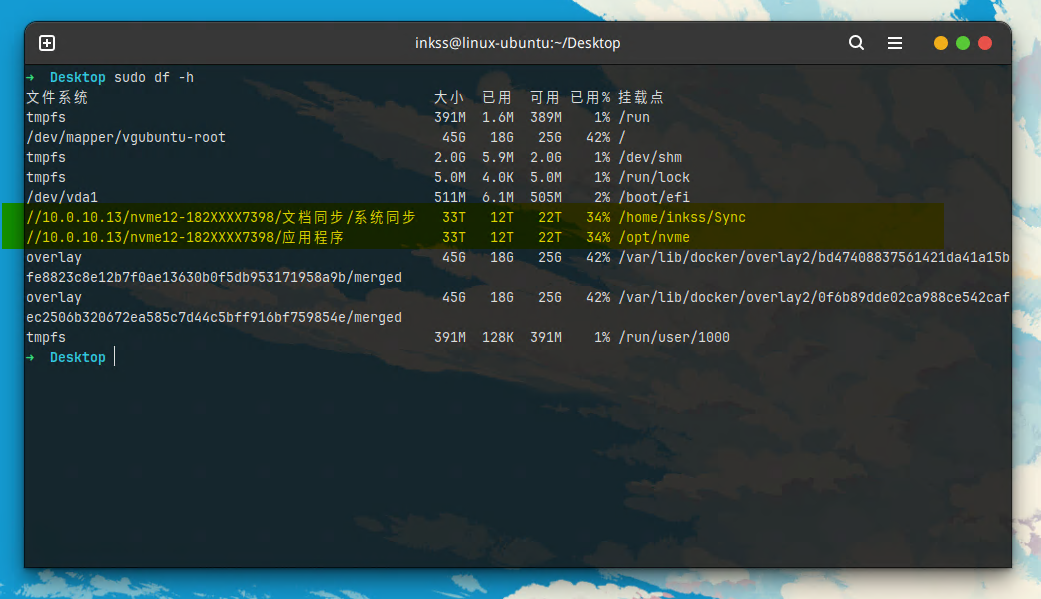Click size value '511M'
The width and height of the screenshot is (1041, 599).
(450, 197)
